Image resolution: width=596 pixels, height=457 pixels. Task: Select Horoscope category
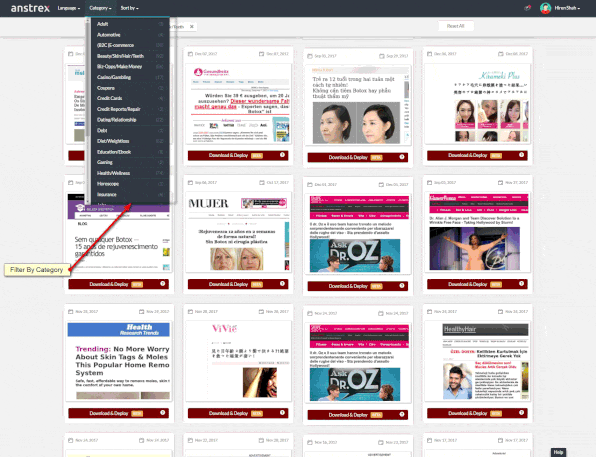[129, 184]
